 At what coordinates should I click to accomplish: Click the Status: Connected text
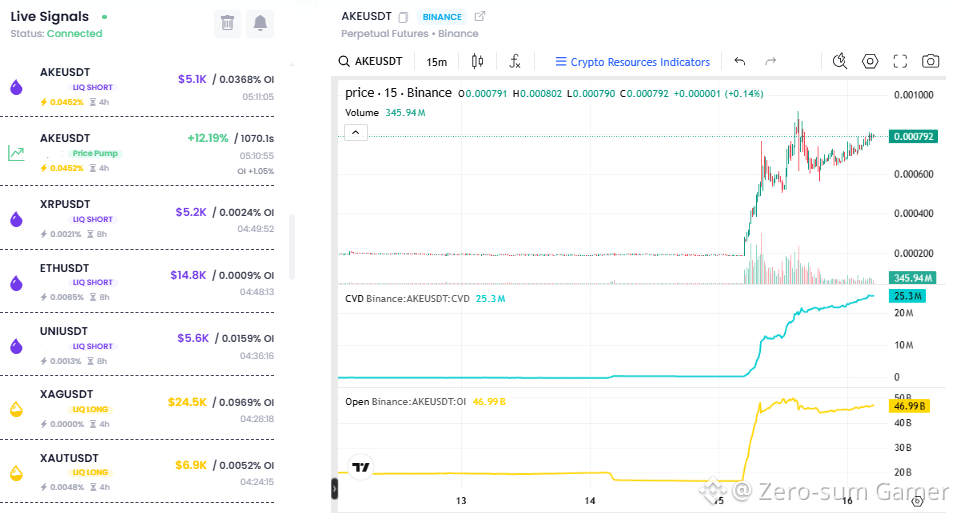(x=56, y=34)
